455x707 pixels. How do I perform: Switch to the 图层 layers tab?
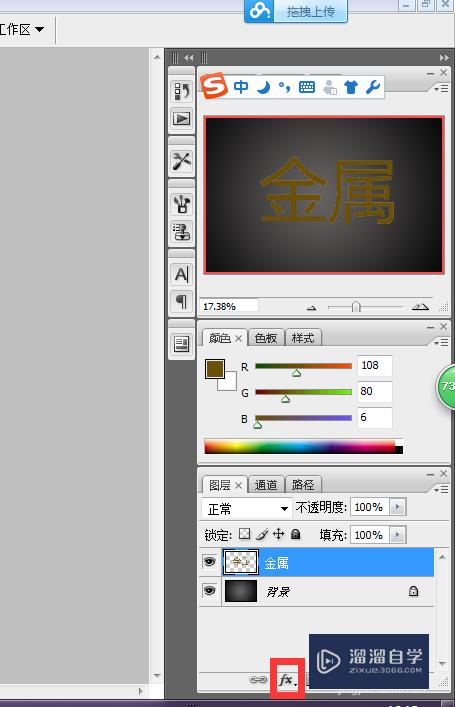220,485
